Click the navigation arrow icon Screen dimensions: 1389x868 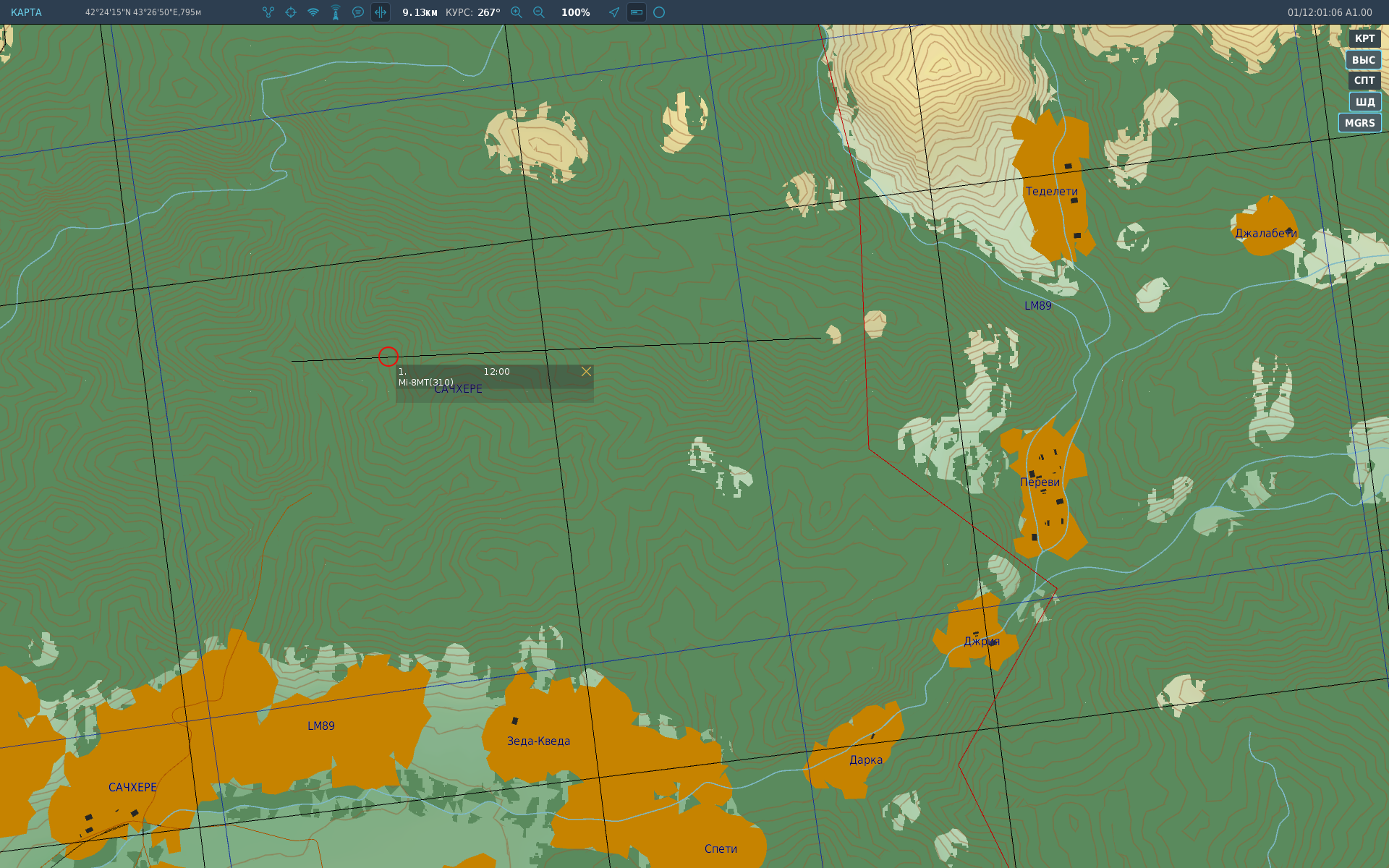tap(614, 12)
